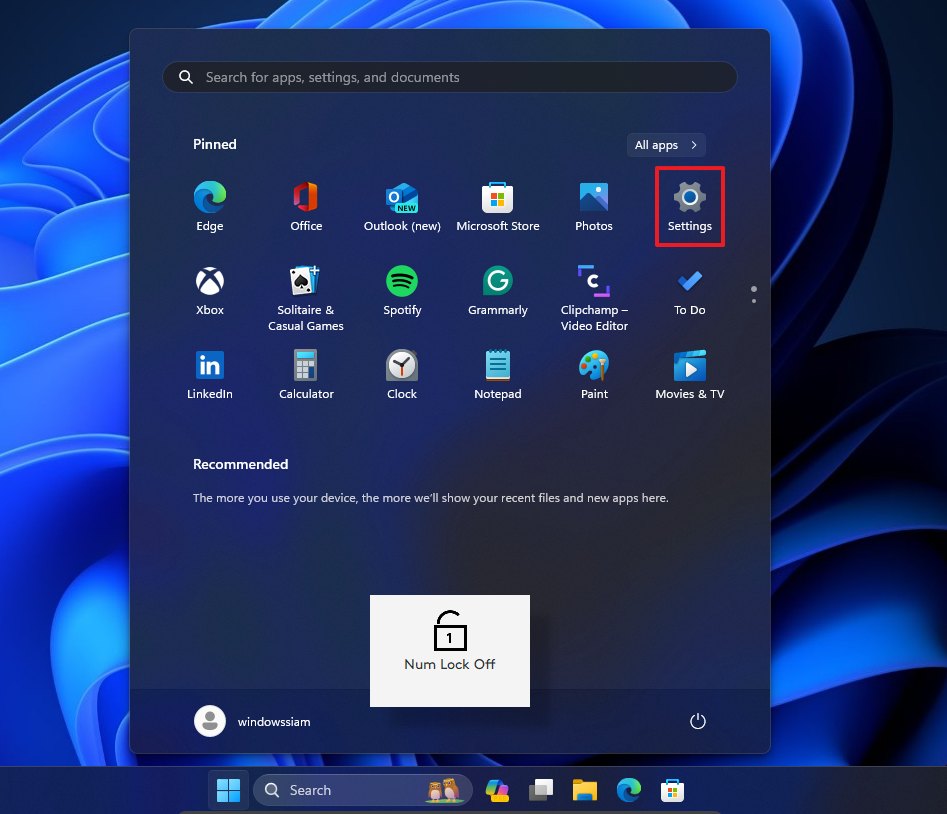Launch the Clock app

click(402, 375)
